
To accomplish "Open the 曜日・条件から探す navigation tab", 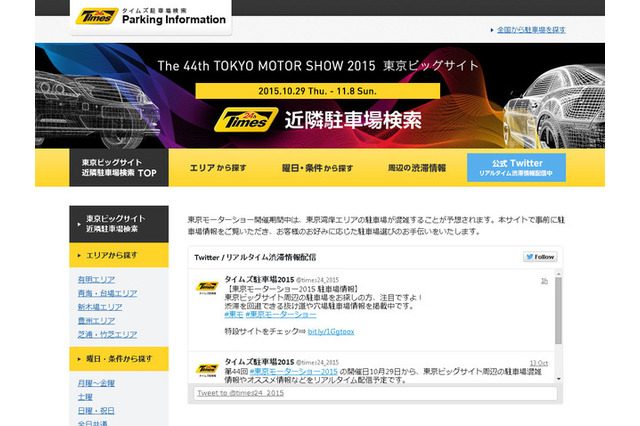I will (317, 168).
